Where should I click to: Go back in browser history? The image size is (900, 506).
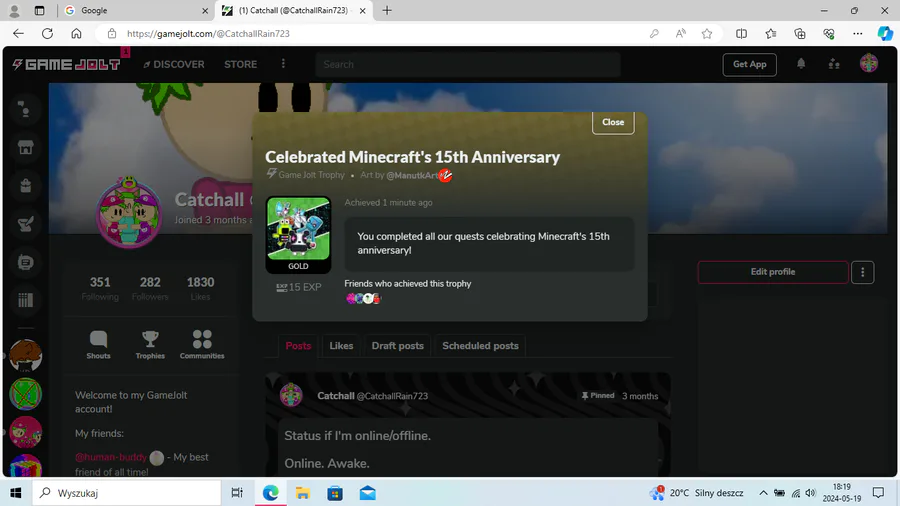18,33
